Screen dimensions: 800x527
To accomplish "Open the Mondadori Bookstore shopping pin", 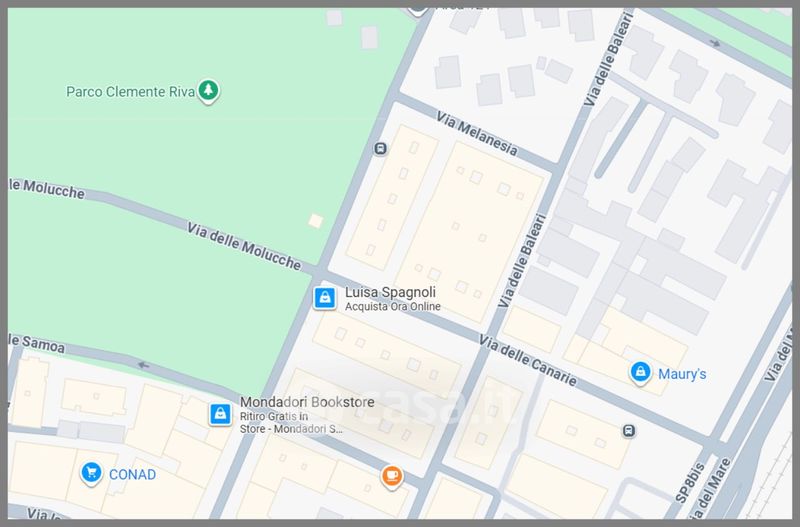I will click(219, 414).
